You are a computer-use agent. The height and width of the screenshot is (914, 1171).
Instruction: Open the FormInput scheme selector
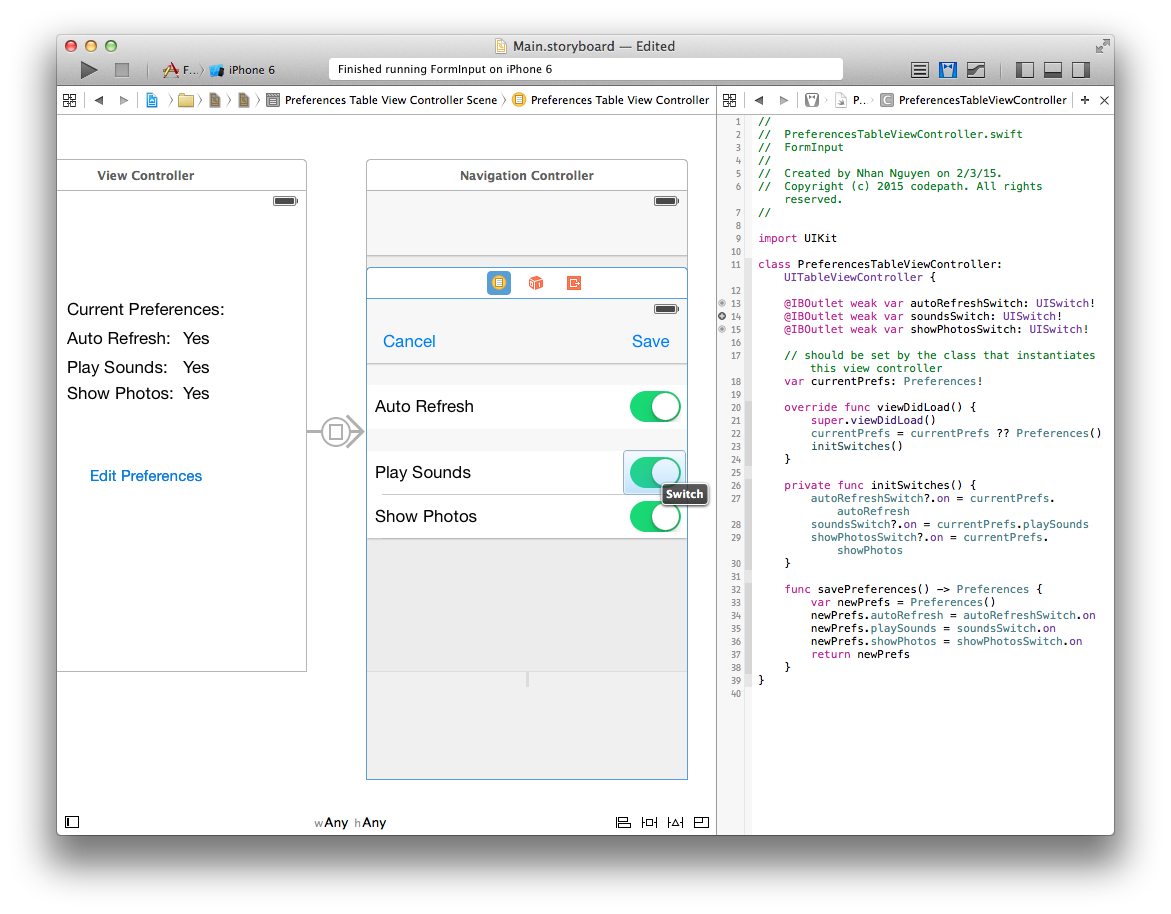(181, 70)
